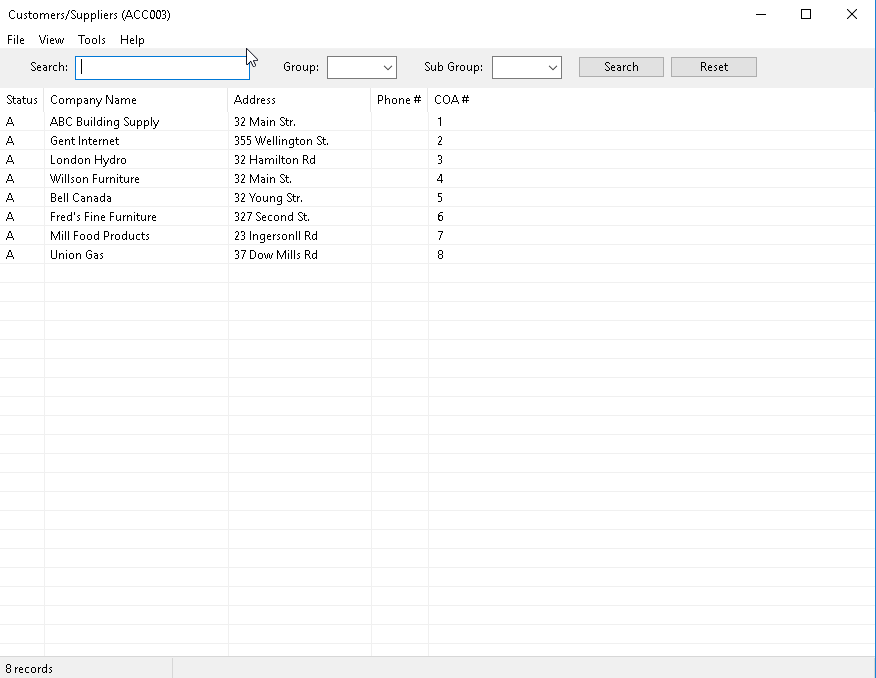Sort by Phone # column header
The width and height of the screenshot is (876, 678).
click(x=399, y=100)
